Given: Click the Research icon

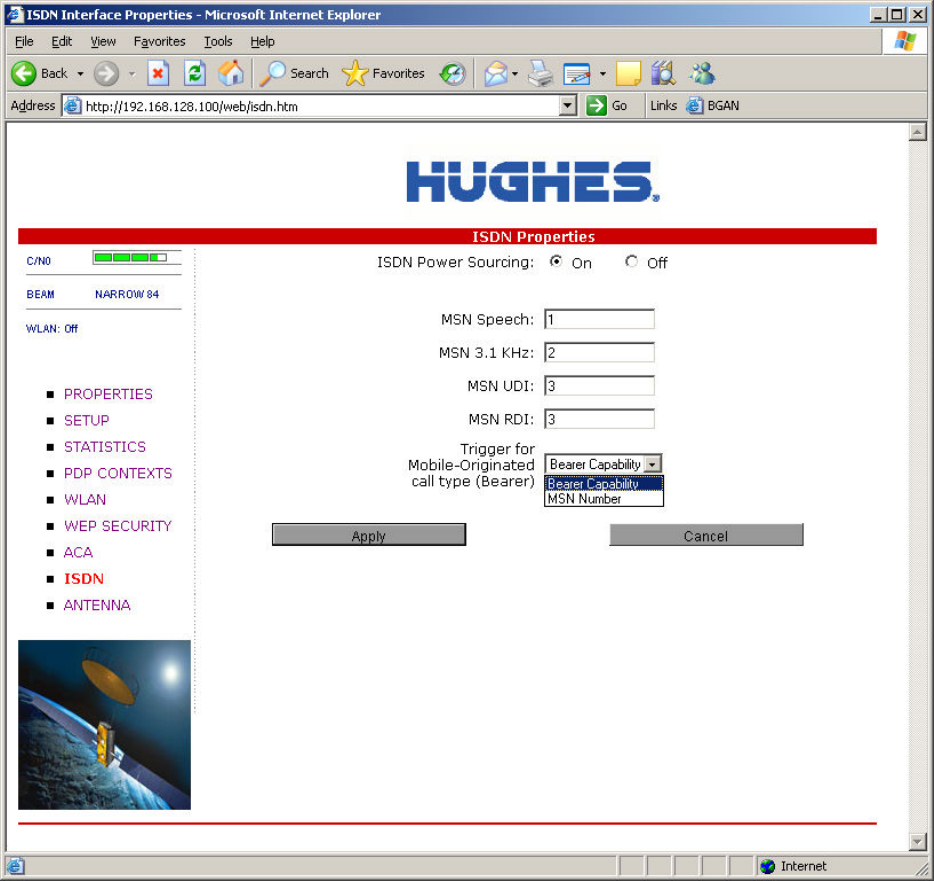Looking at the screenshot, I should [663, 74].
